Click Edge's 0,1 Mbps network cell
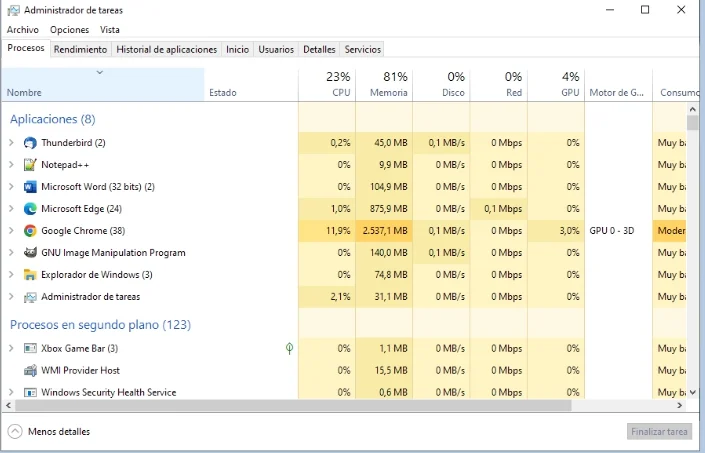The height and width of the screenshot is (453, 705). tap(498, 209)
